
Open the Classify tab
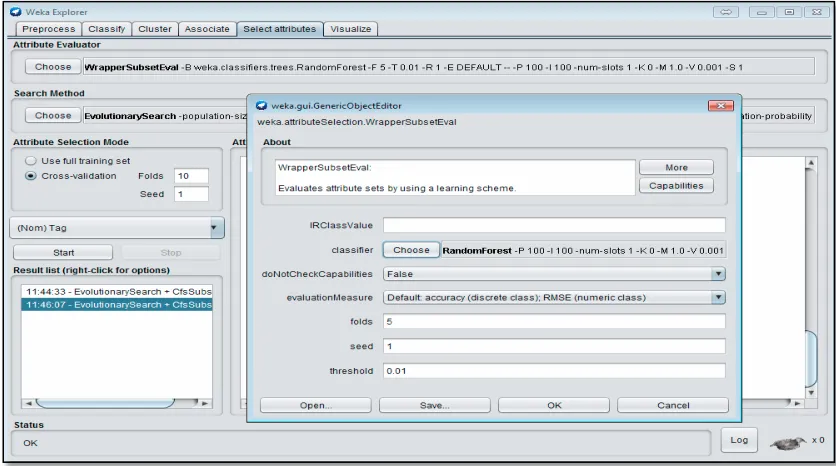[107, 29]
